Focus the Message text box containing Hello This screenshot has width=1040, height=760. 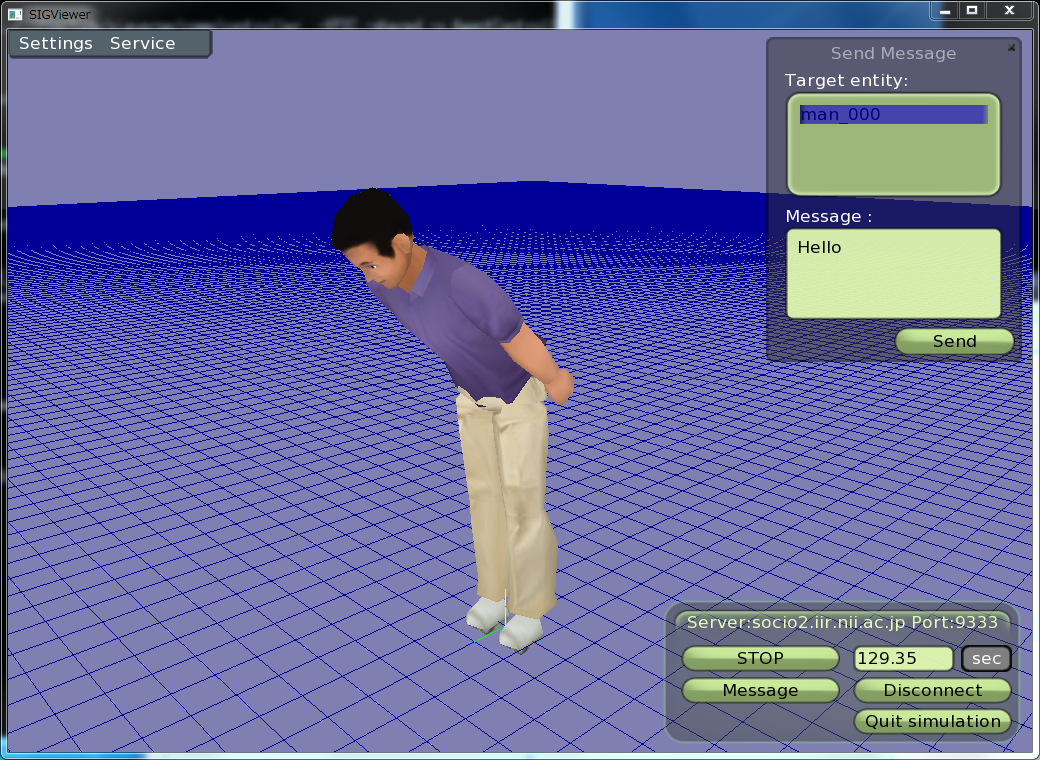893,274
